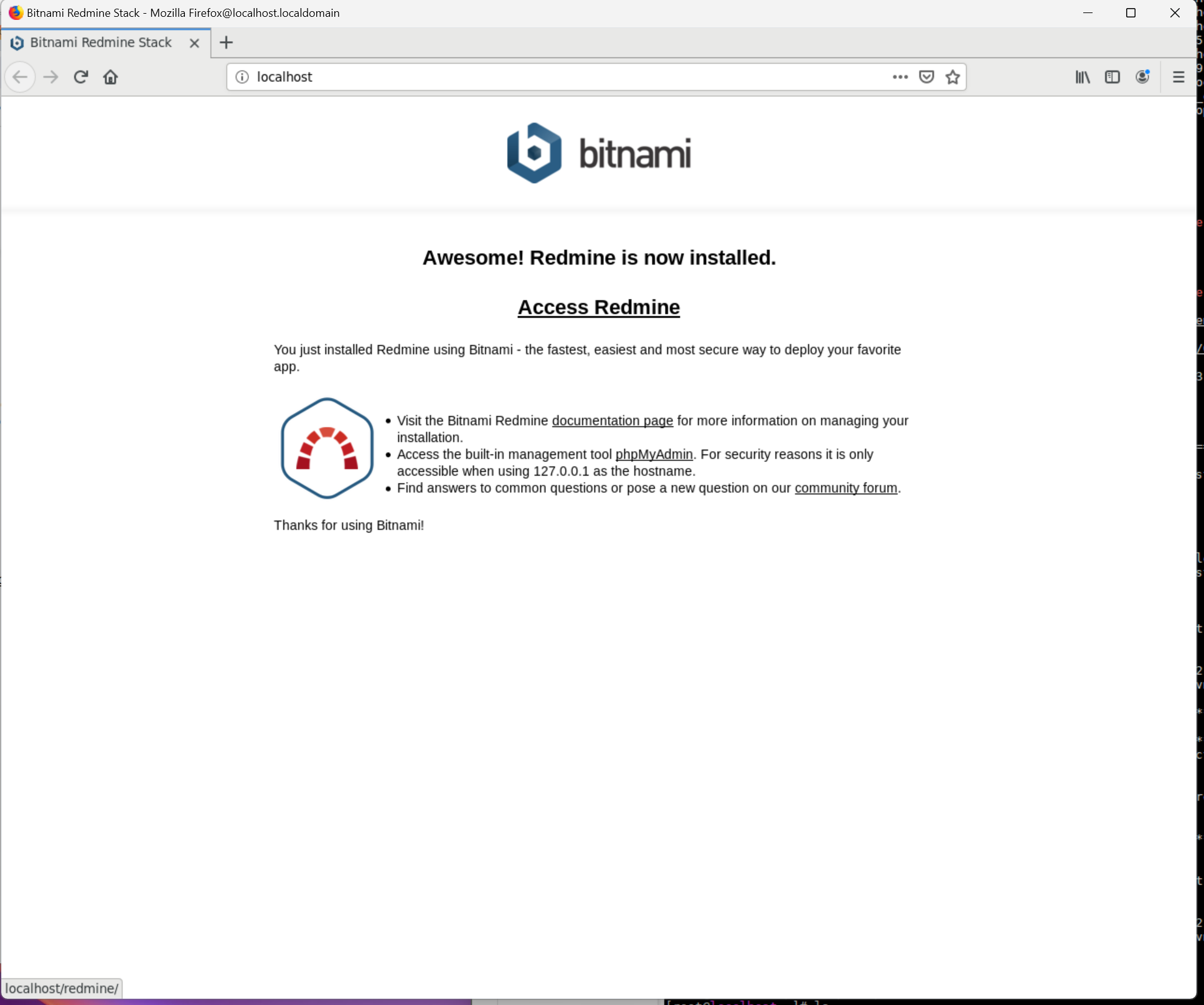Open the Access Redmine link
This screenshot has height=1005, width=1204.
click(598, 307)
